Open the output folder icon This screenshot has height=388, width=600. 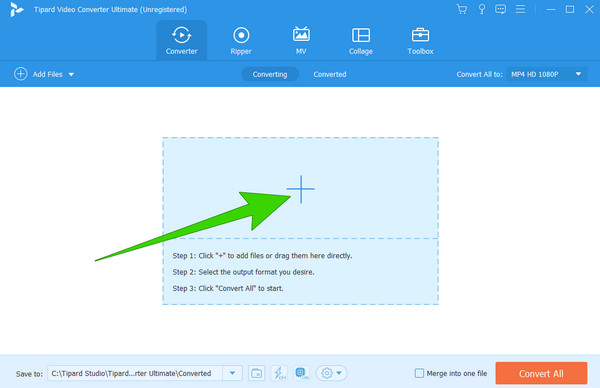256,373
